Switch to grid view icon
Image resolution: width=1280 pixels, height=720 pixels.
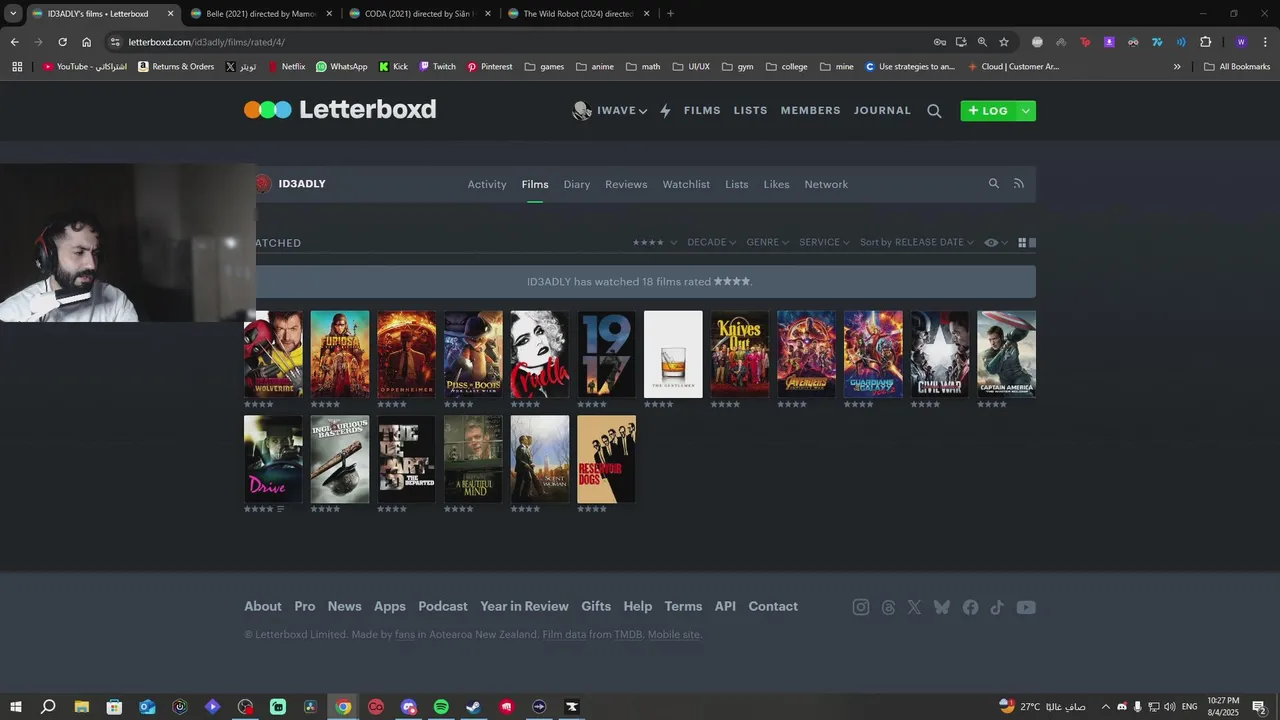pyautogui.click(x=1022, y=242)
